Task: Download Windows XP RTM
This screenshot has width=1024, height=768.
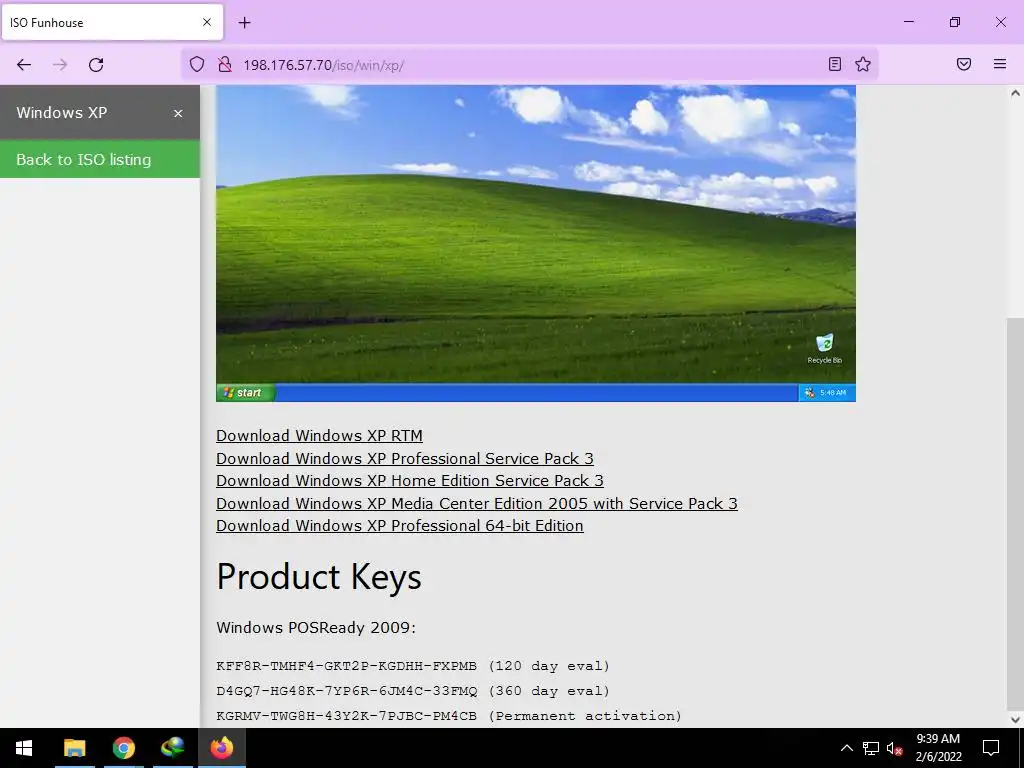Action: (319, 436)
